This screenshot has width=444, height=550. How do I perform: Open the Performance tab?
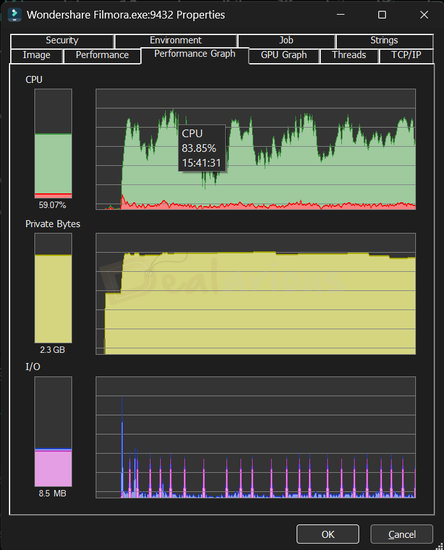102,55
